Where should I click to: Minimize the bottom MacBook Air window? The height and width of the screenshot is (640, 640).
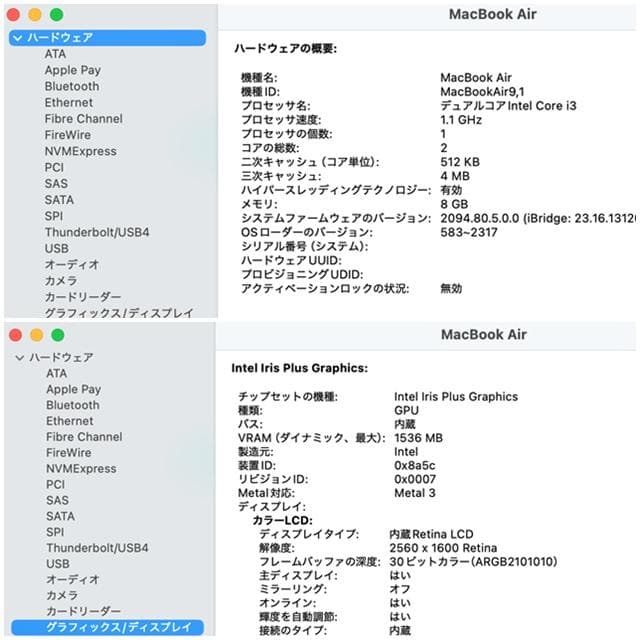pos(36,336)
